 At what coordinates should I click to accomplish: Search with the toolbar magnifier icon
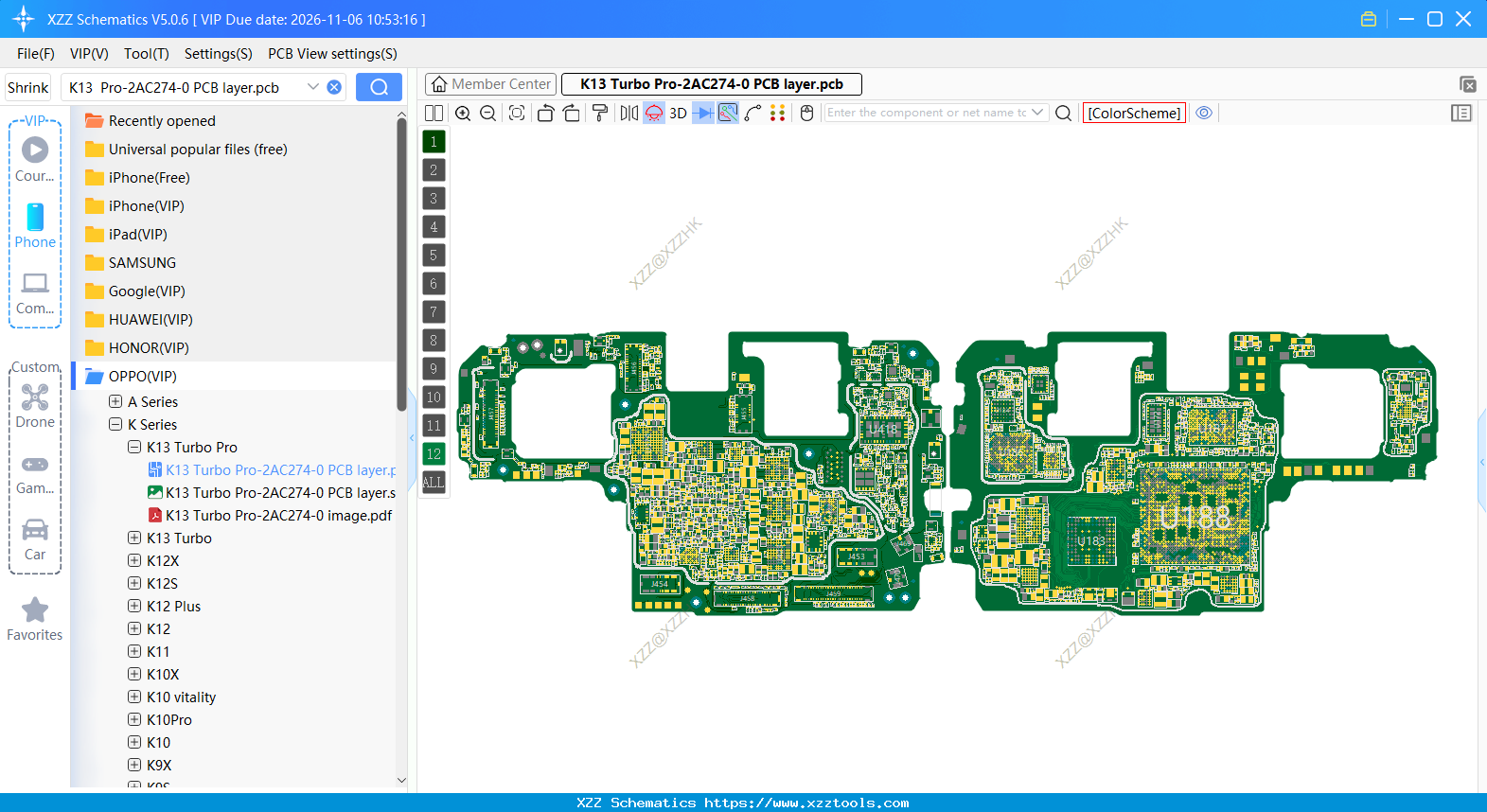1064,113
